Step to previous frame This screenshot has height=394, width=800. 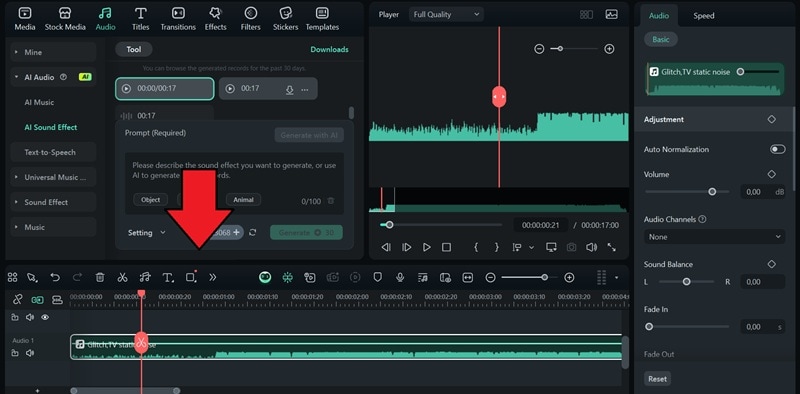point(386,247)
